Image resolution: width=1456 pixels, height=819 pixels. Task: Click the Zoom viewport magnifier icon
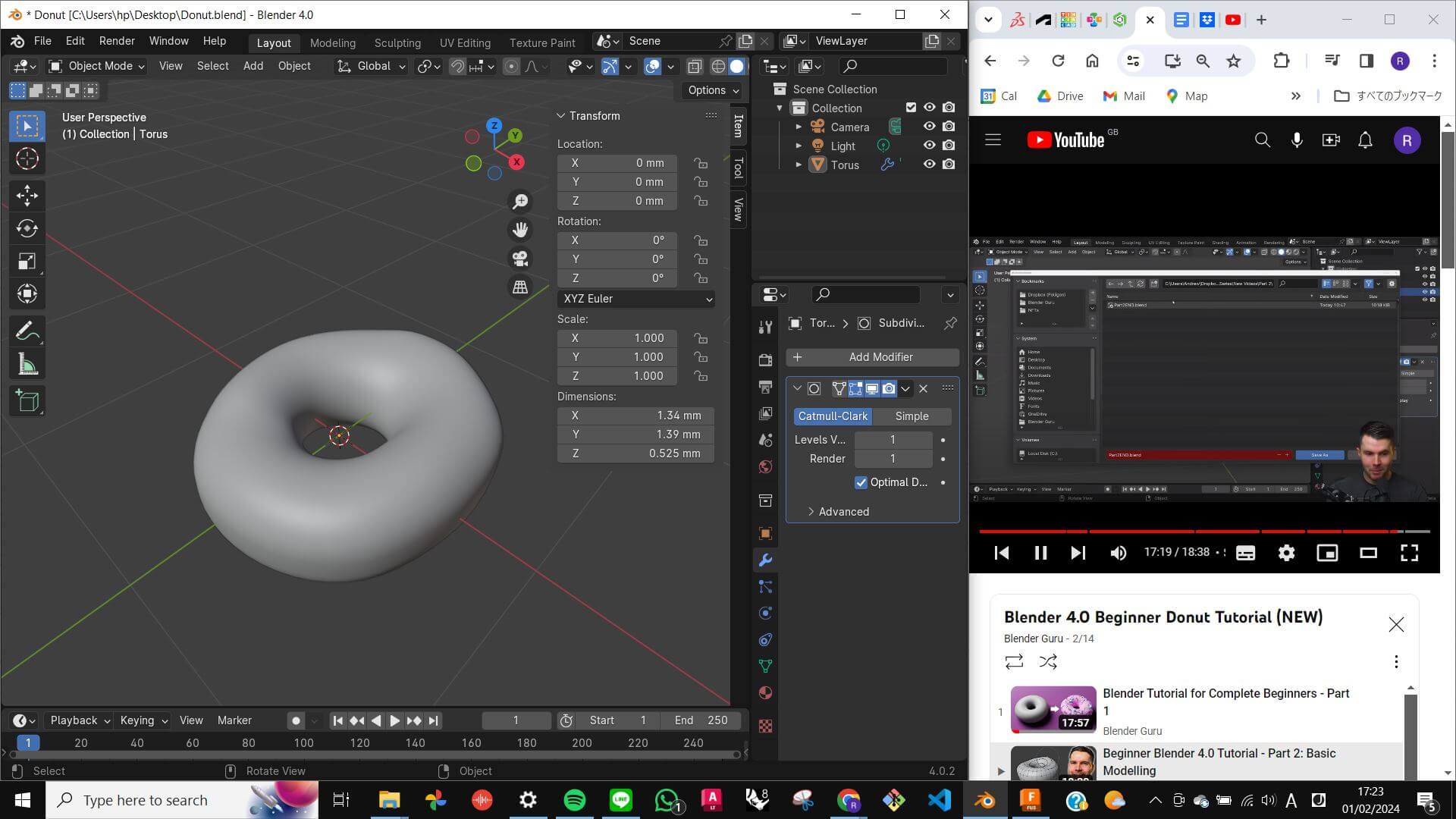(520, 201)
